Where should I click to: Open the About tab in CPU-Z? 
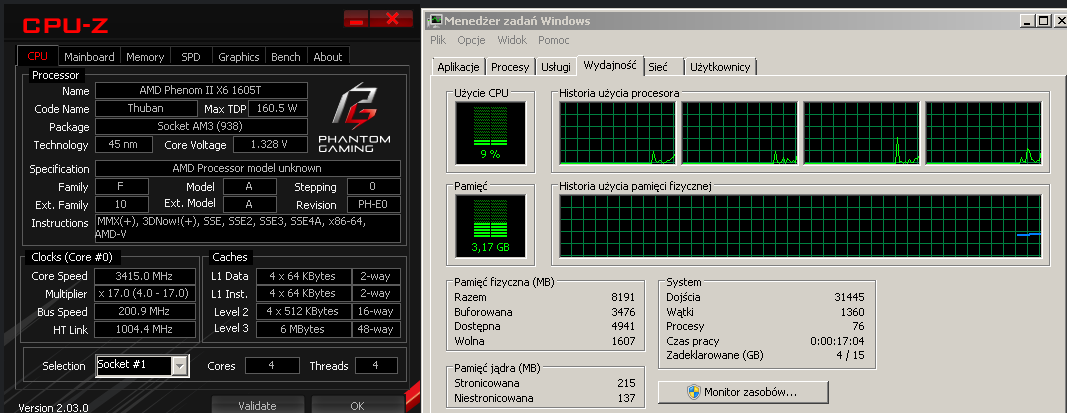(x=328, y=56)
